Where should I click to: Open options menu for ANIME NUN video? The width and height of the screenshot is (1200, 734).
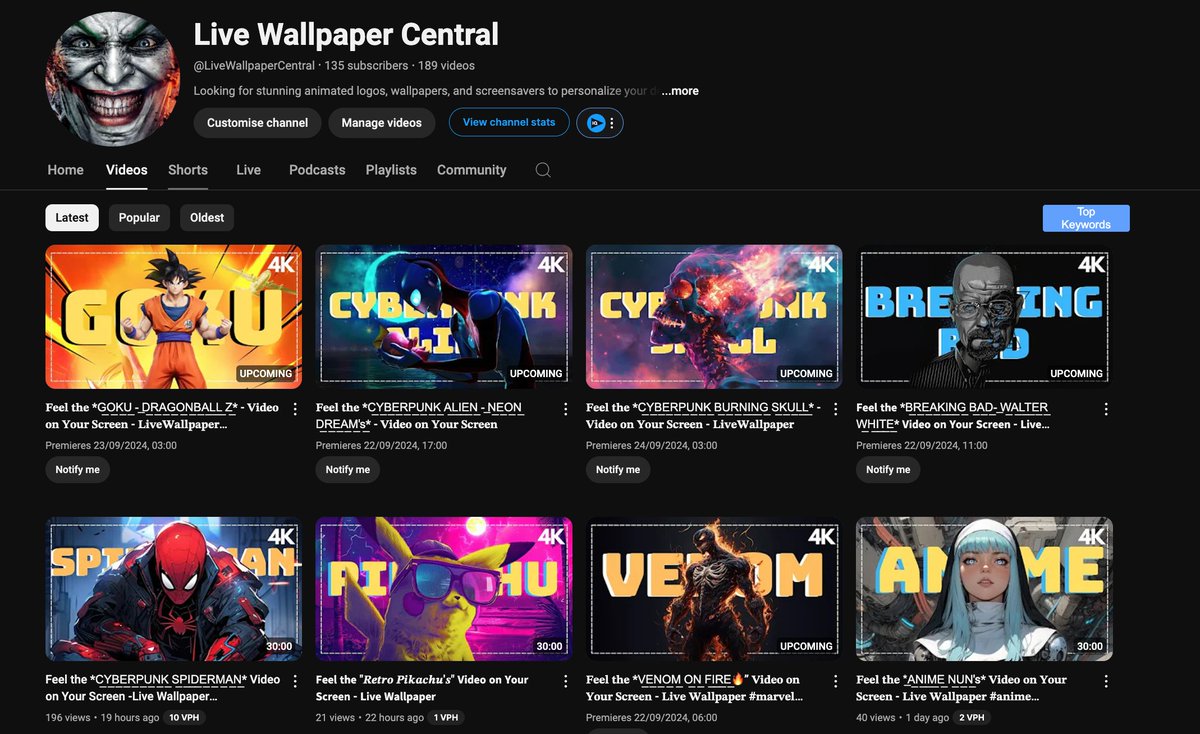[1106, 681]
